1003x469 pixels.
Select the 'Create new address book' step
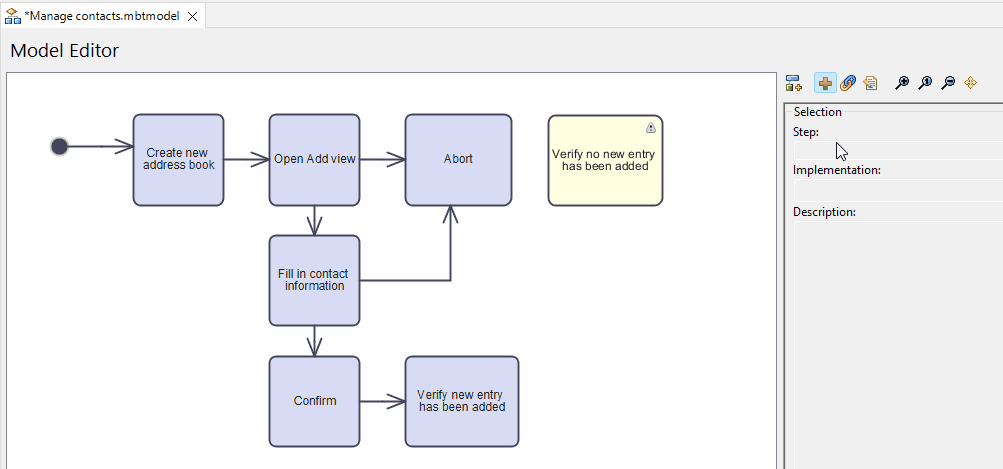point(178,160)
